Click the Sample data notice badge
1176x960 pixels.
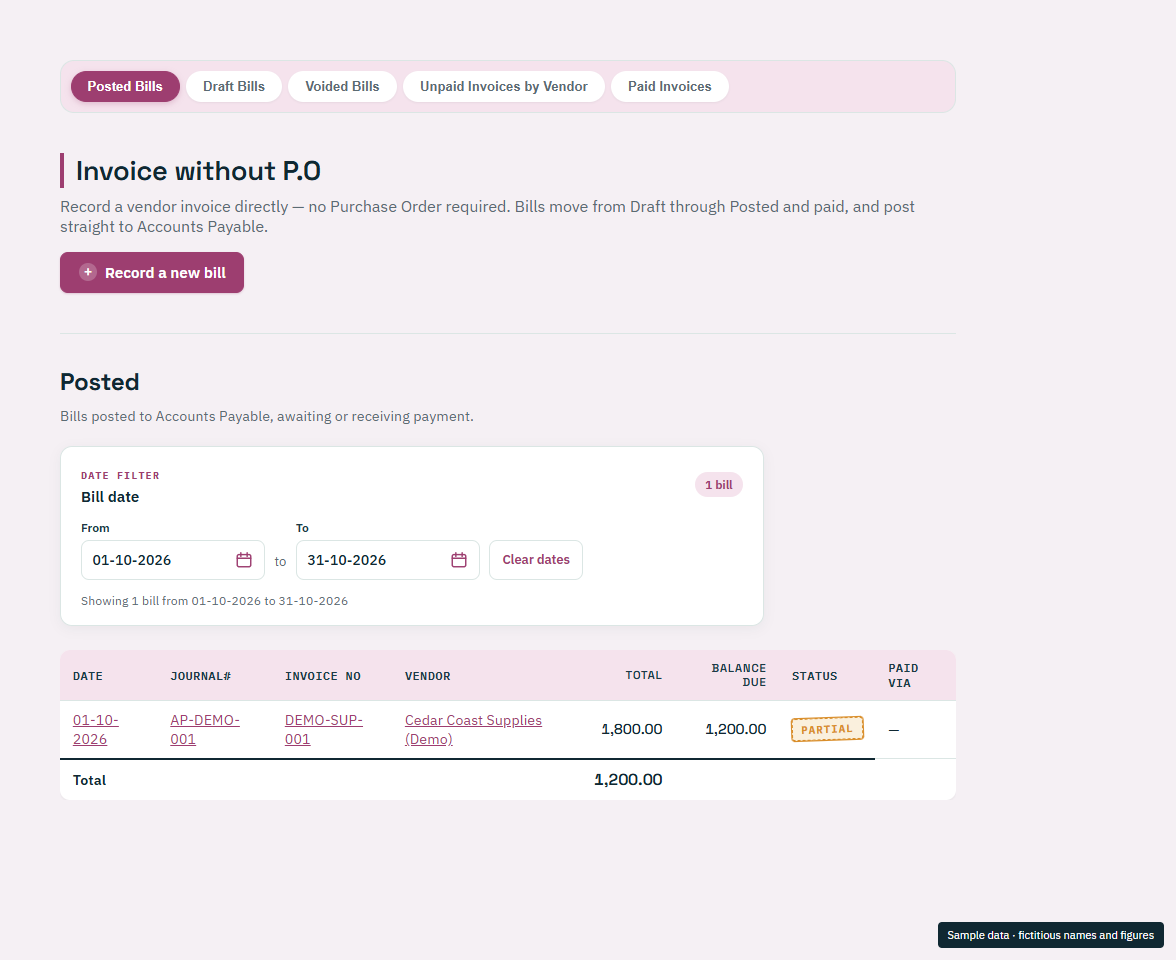pyautogui.click(x=1050, y=935)
